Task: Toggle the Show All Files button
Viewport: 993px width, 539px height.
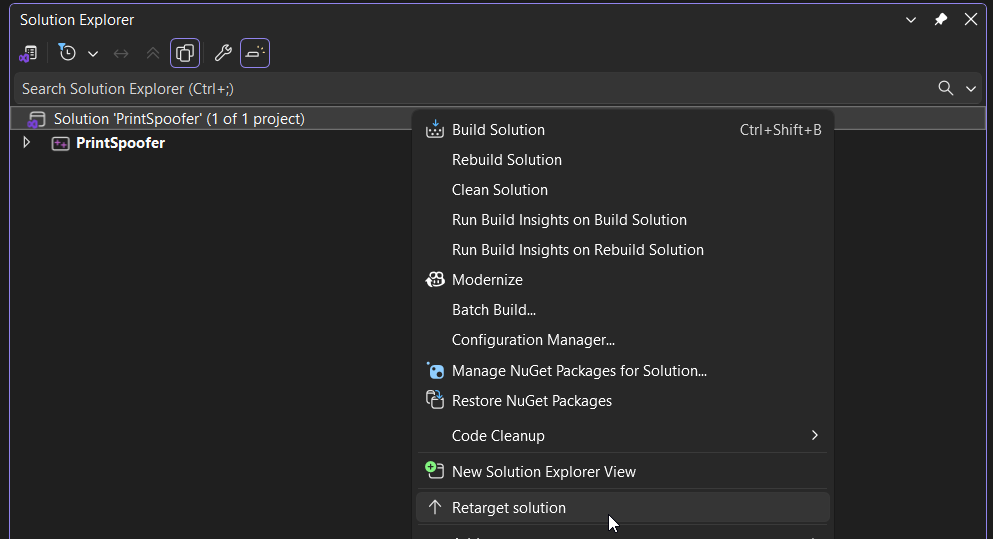Action: 185,53
